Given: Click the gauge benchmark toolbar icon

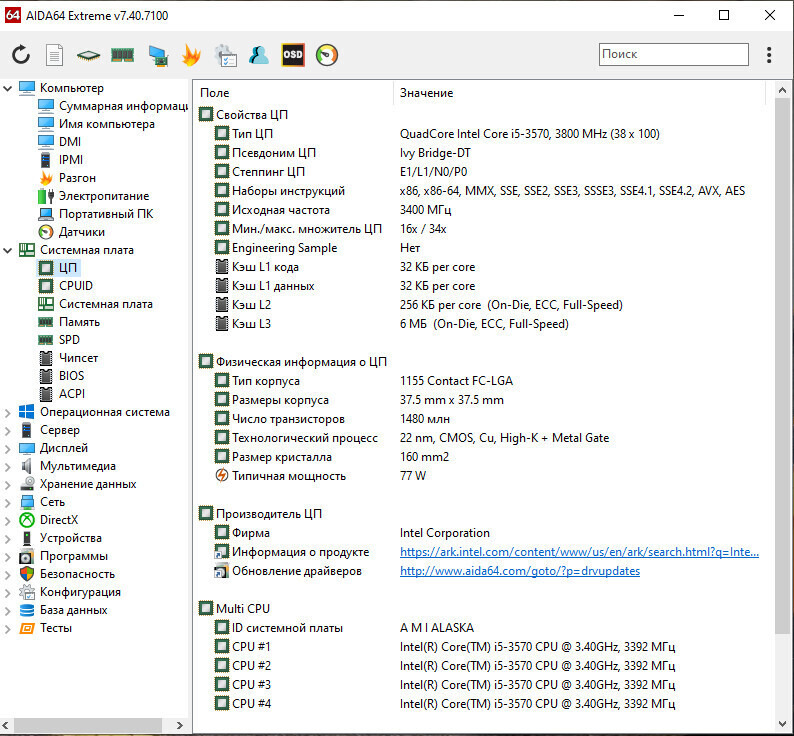Looking at the screenshot, I should (x=327, y=55).
